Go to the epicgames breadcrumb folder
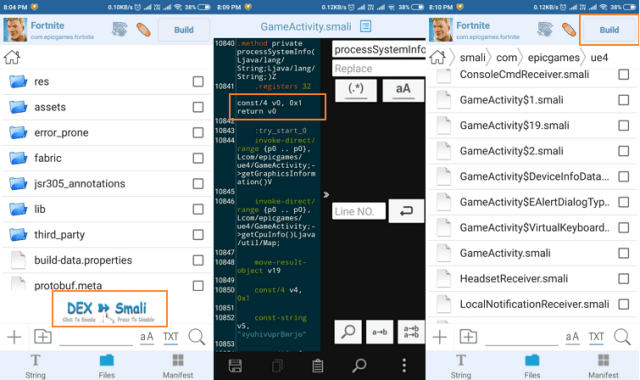Screen dimensions: 640x380 tap(553, 58)
